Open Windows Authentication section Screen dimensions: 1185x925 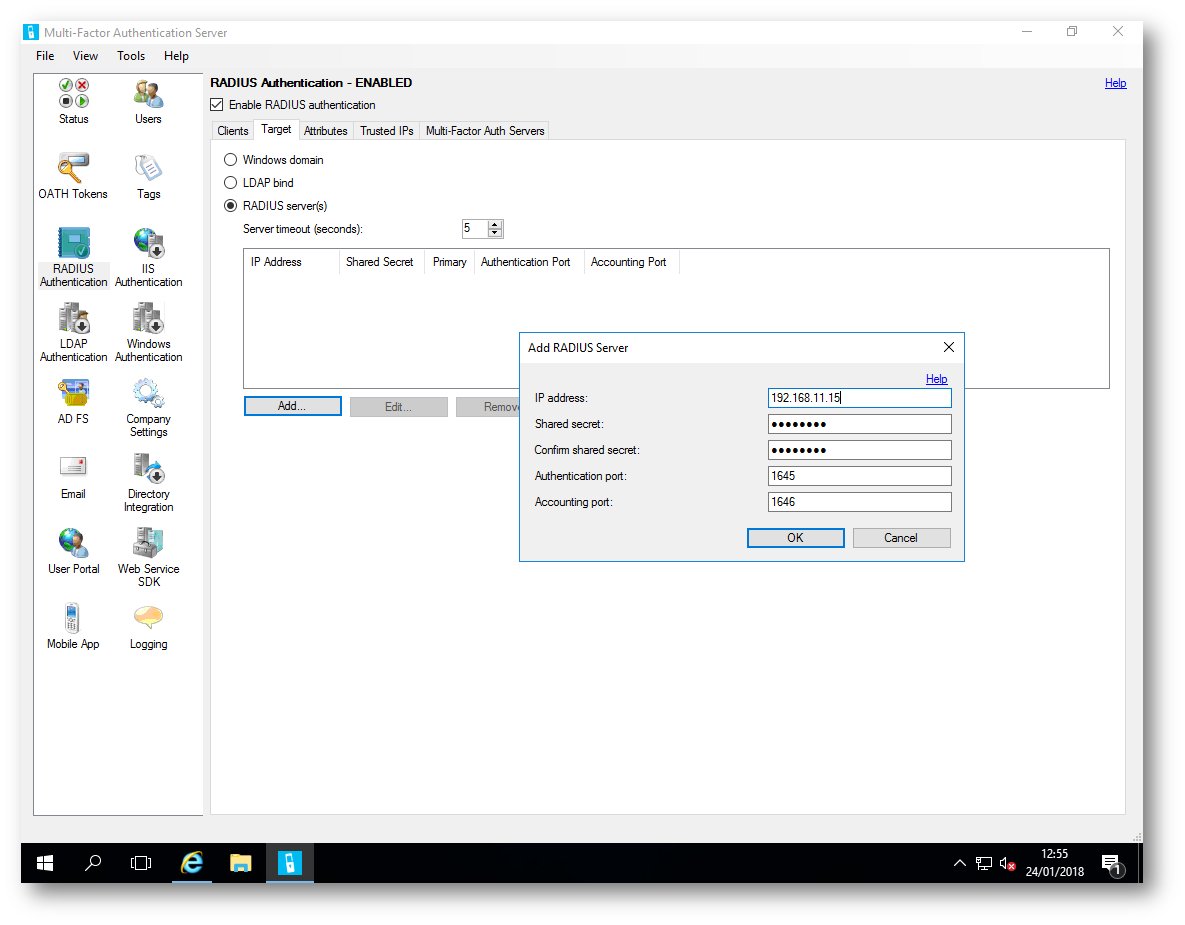pos(148,332)
